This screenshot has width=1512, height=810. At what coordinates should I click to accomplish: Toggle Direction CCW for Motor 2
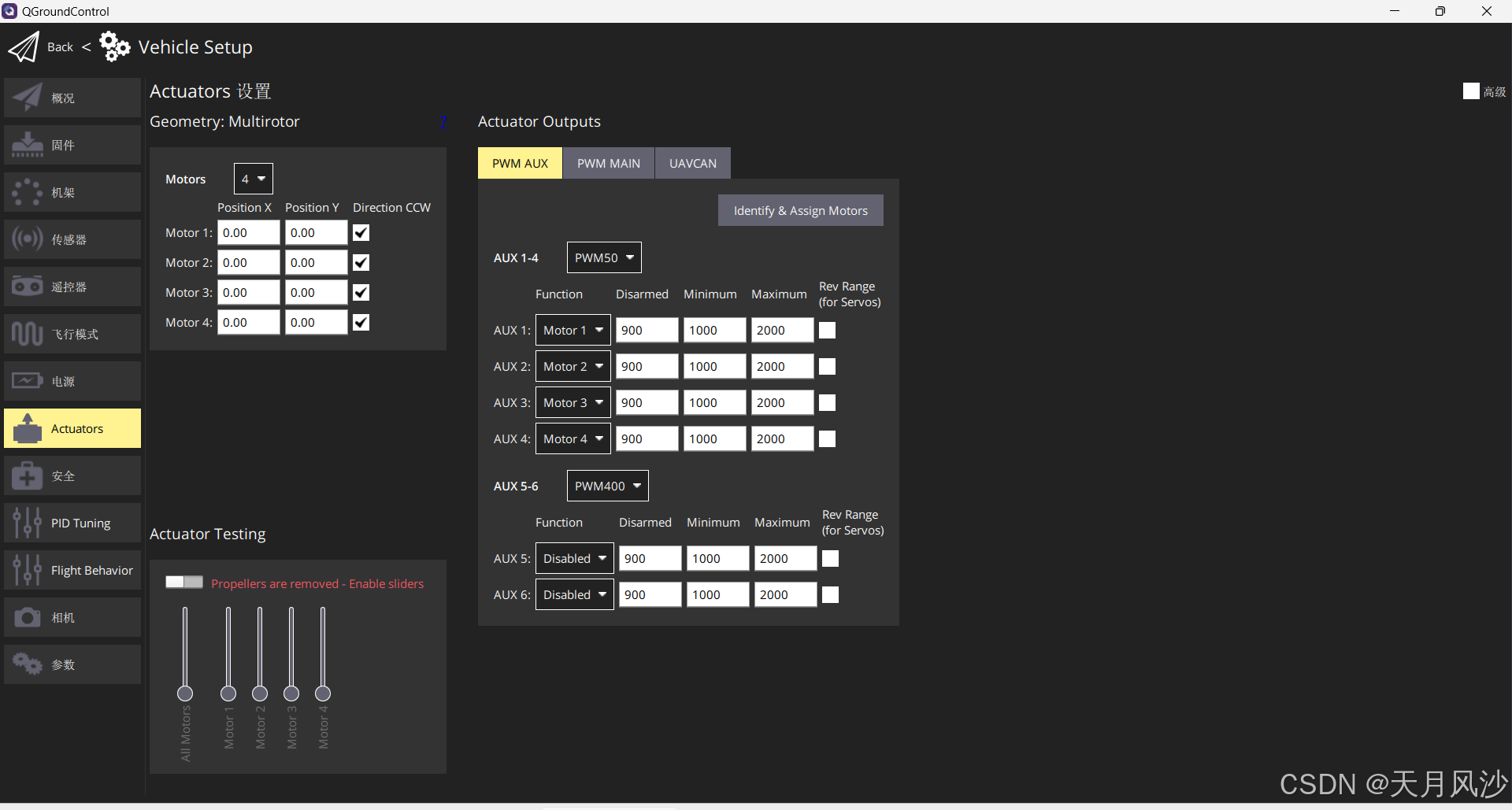pos(361,262)
